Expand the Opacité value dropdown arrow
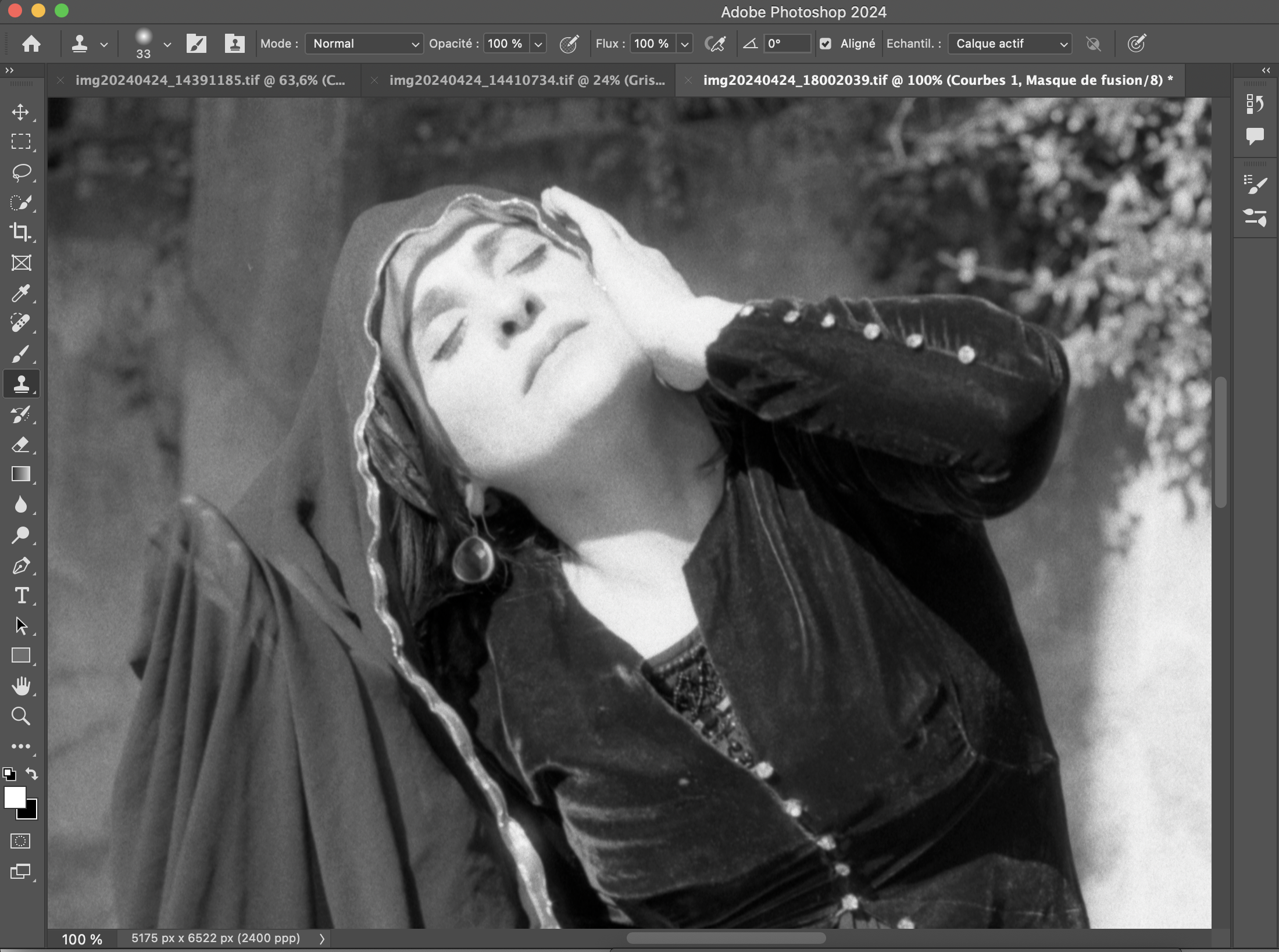 coord(538,44)
